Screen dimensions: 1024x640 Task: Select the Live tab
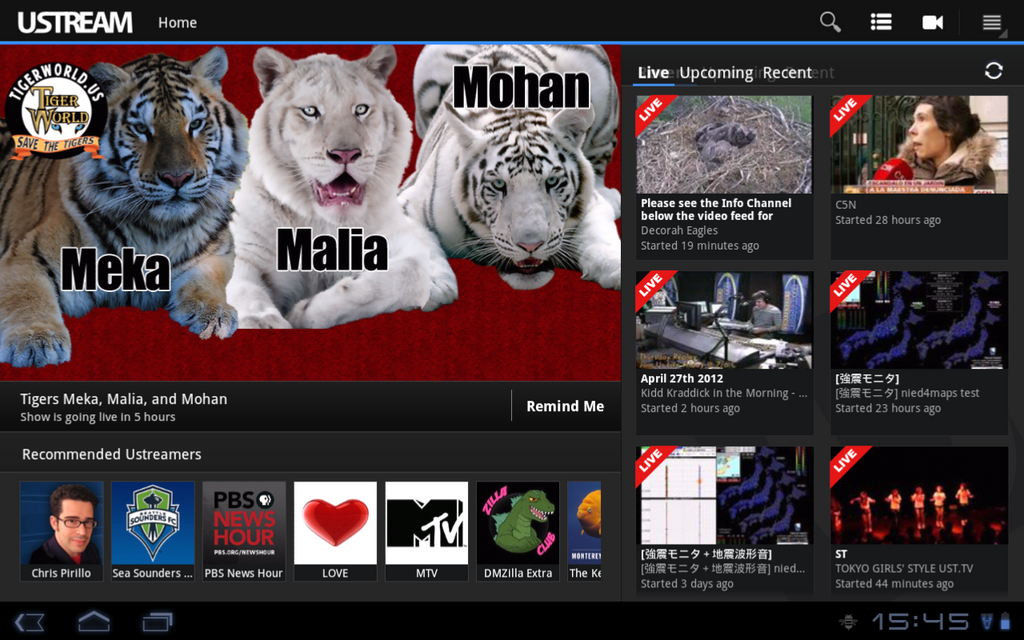(653, 72)
